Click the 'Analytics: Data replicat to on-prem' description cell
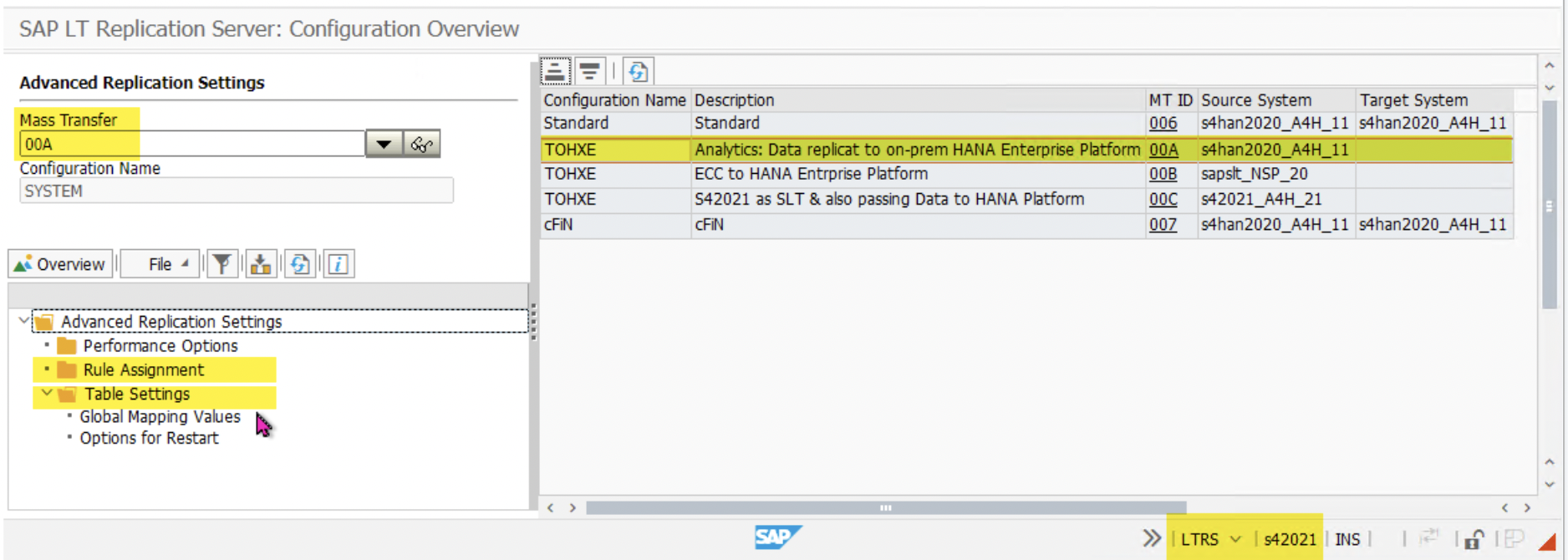Image resolution: width=1568 pixels, height=560 pixels. pos(917,150)
